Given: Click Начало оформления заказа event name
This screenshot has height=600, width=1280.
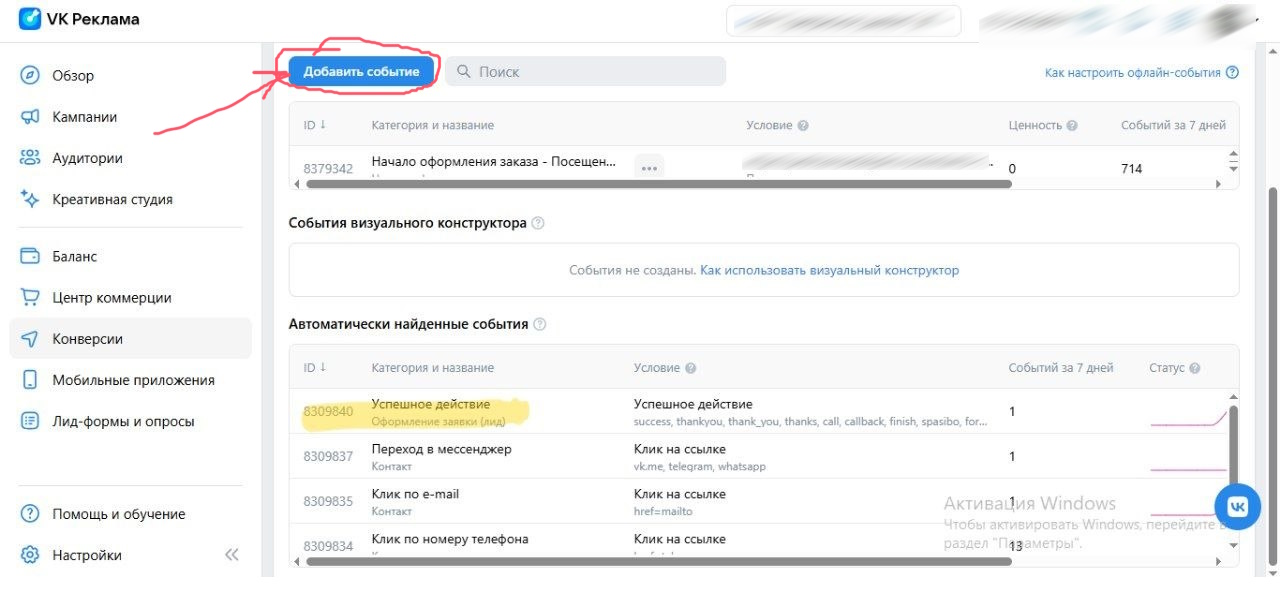Looking at the screenshot, I should (494, 161).
